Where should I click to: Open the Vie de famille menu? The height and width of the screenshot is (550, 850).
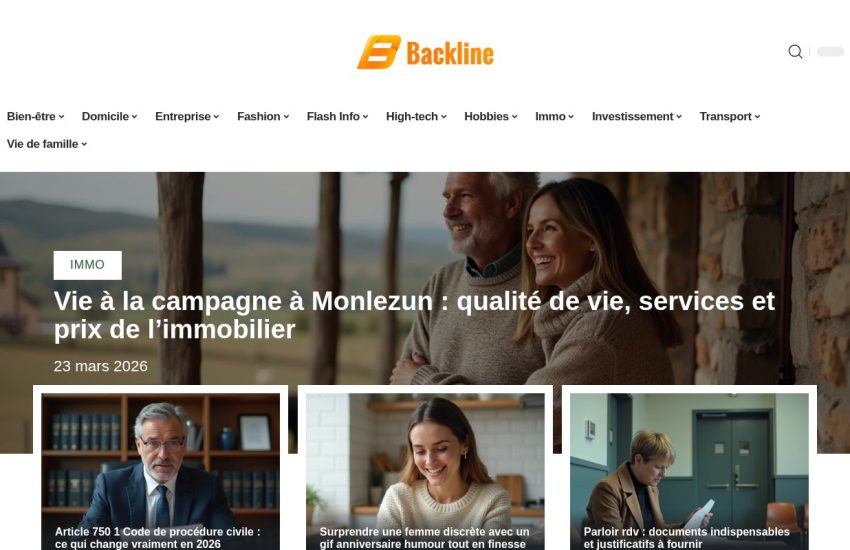(x=47, y=144)
